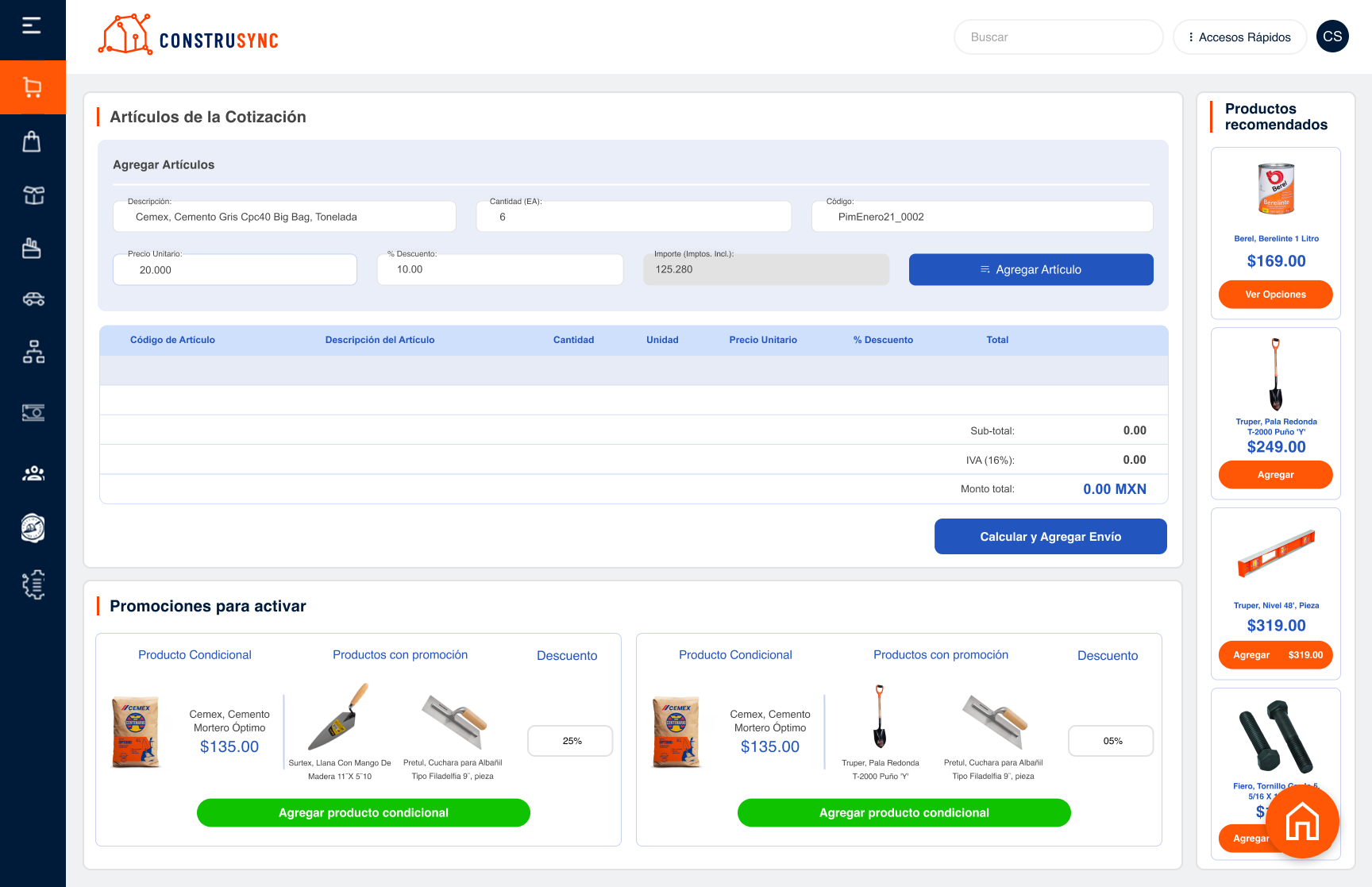This screenshot has height=887, width=1372.
Task: Click the % Descuento column header
Action: click(x=883, y=340)
